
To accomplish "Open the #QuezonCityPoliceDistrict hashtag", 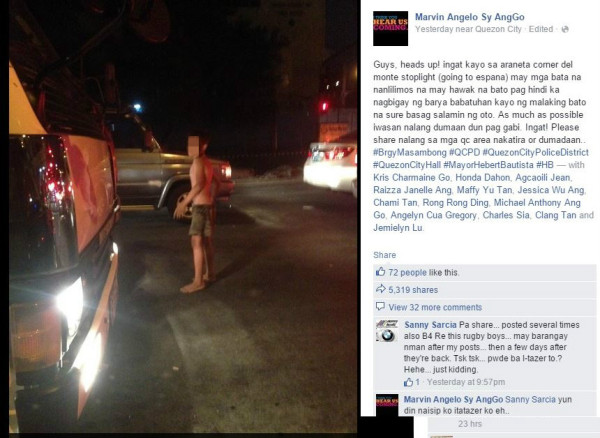I will pyautogui.click(x=535, y=152).
